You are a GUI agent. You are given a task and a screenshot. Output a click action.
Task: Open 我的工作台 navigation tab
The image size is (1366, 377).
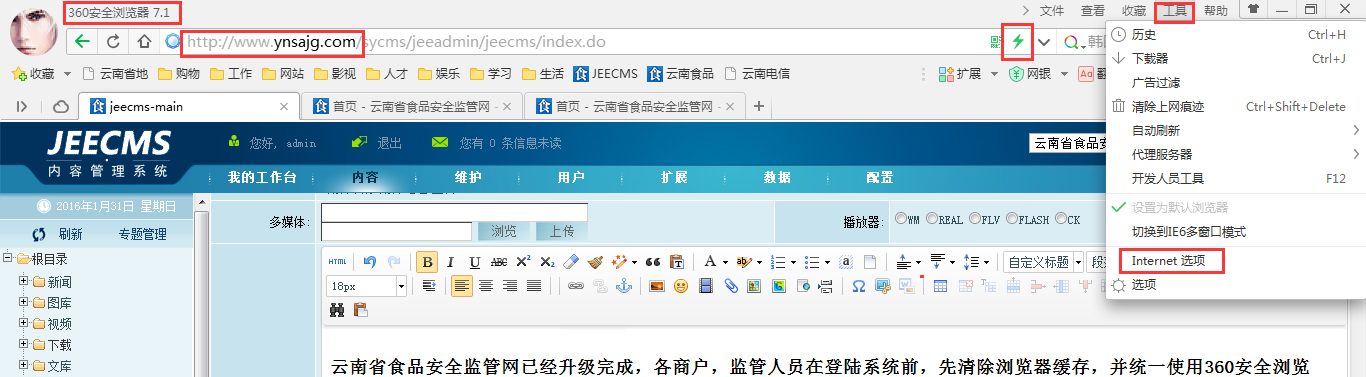pyautogui.click(x=262, y=177)
